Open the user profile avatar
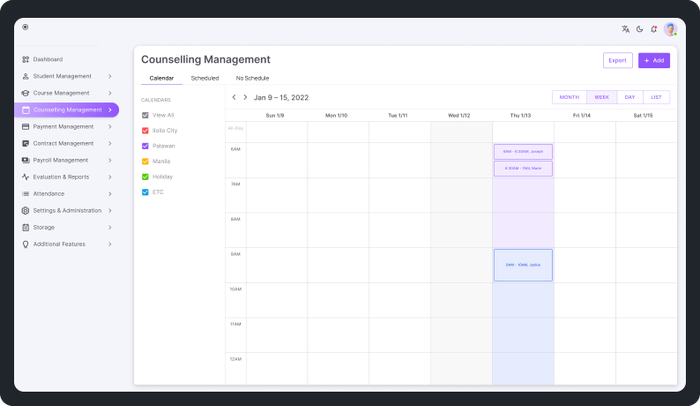 coord(670,29)
